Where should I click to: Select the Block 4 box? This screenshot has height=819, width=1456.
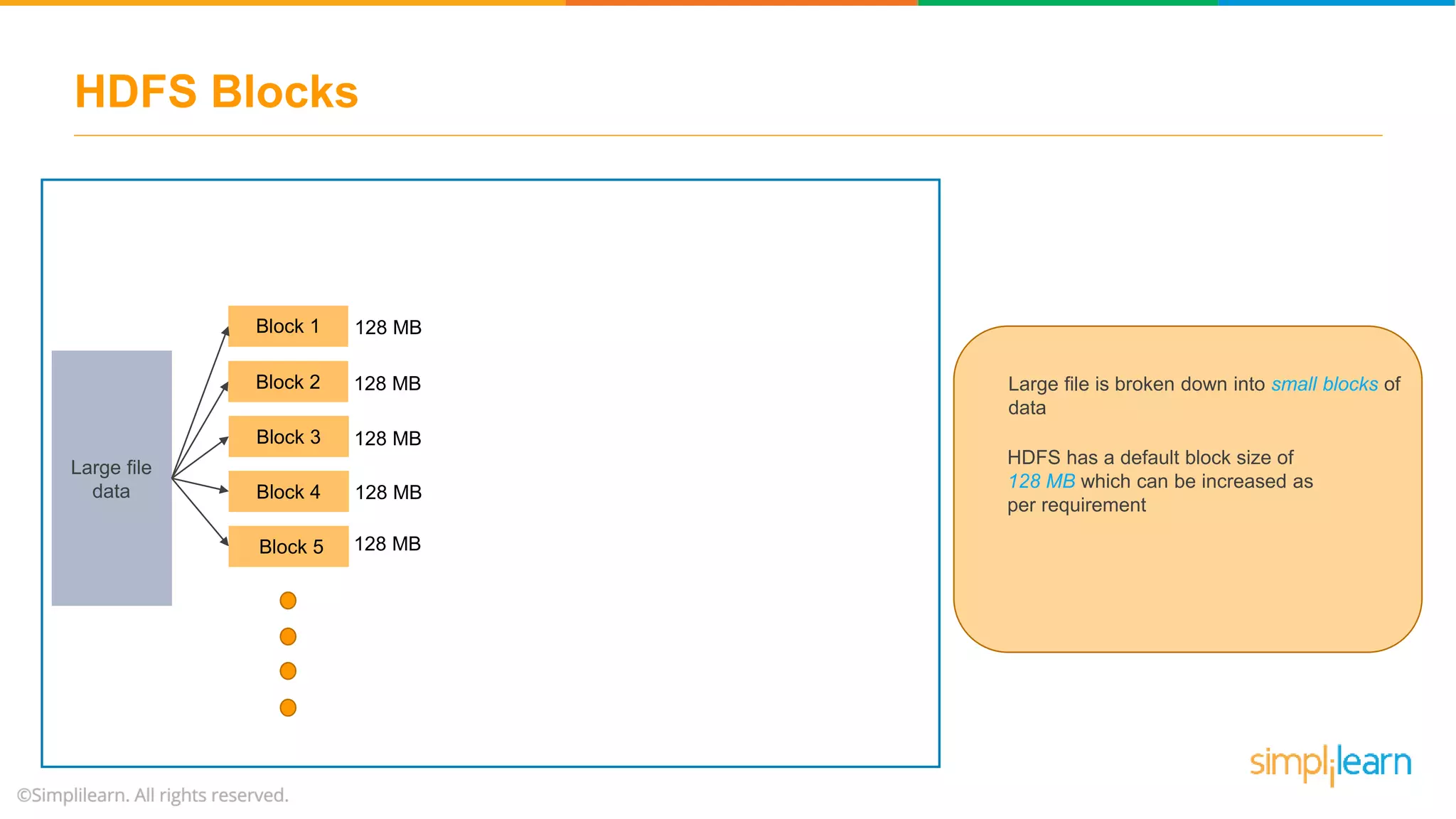click(x=288, y=491)
